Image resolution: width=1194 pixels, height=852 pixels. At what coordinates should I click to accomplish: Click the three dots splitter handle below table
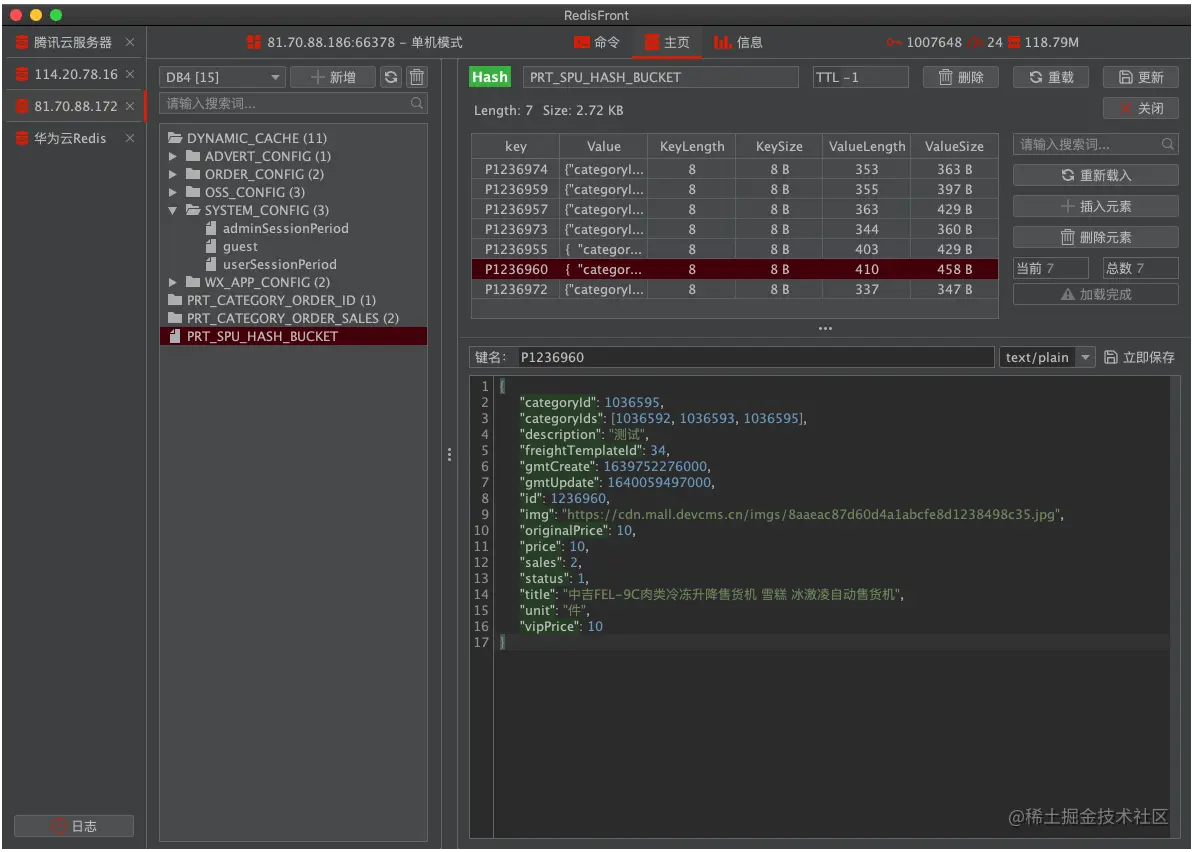tap(825, 328)
